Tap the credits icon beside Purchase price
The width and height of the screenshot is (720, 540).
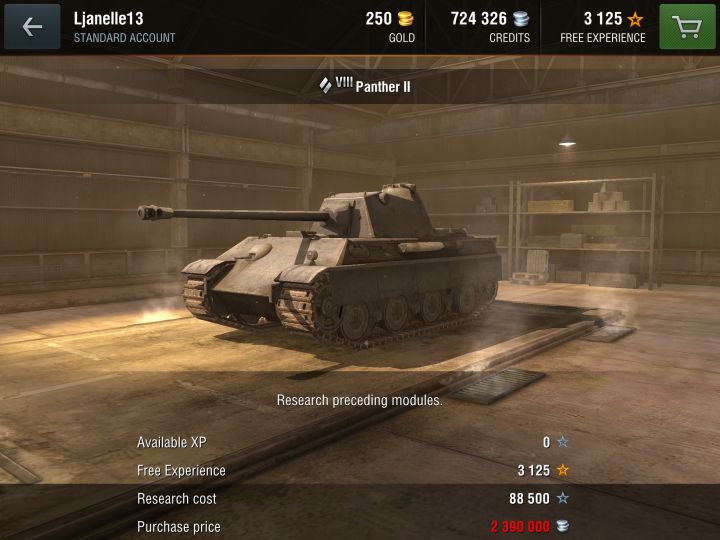pyautogui.click(x=562, y=526)
